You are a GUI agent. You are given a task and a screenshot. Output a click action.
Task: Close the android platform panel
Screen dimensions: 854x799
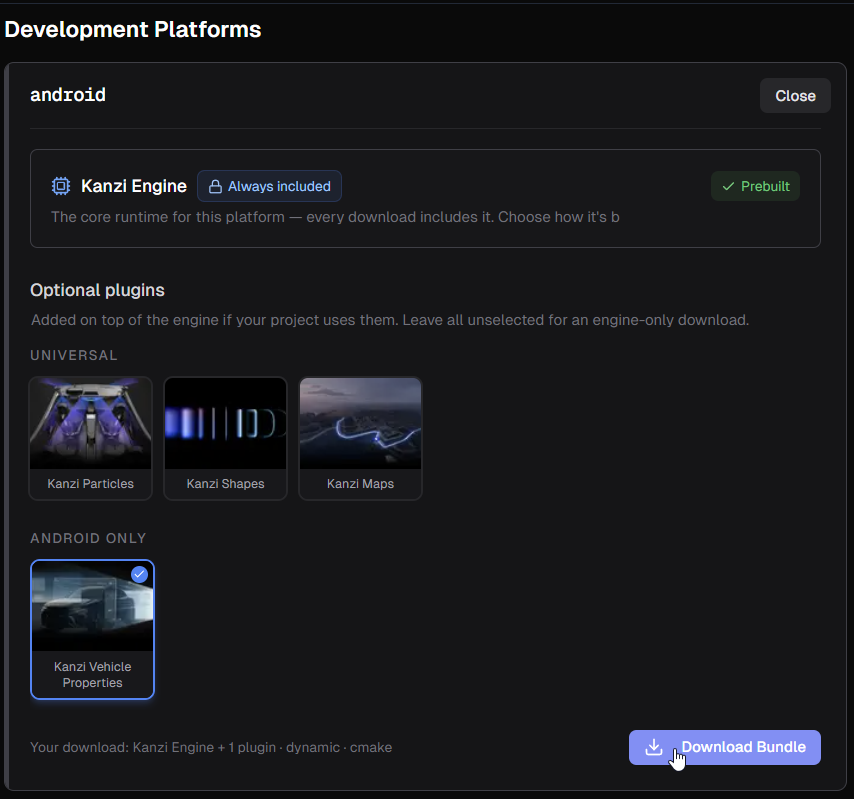(x=795, y=96)
